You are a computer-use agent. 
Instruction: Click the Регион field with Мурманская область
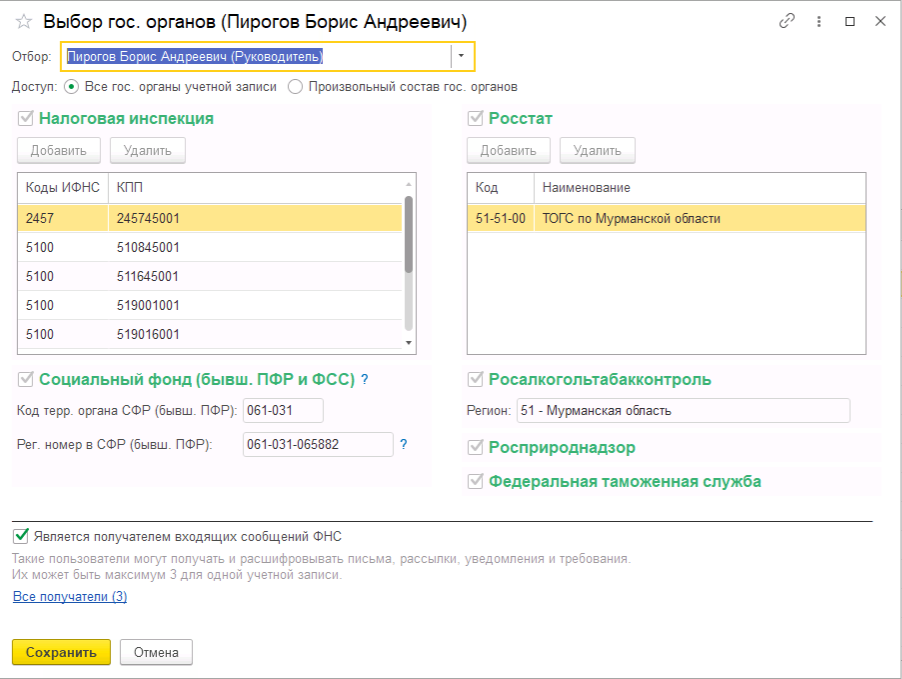tap(682, 411)
